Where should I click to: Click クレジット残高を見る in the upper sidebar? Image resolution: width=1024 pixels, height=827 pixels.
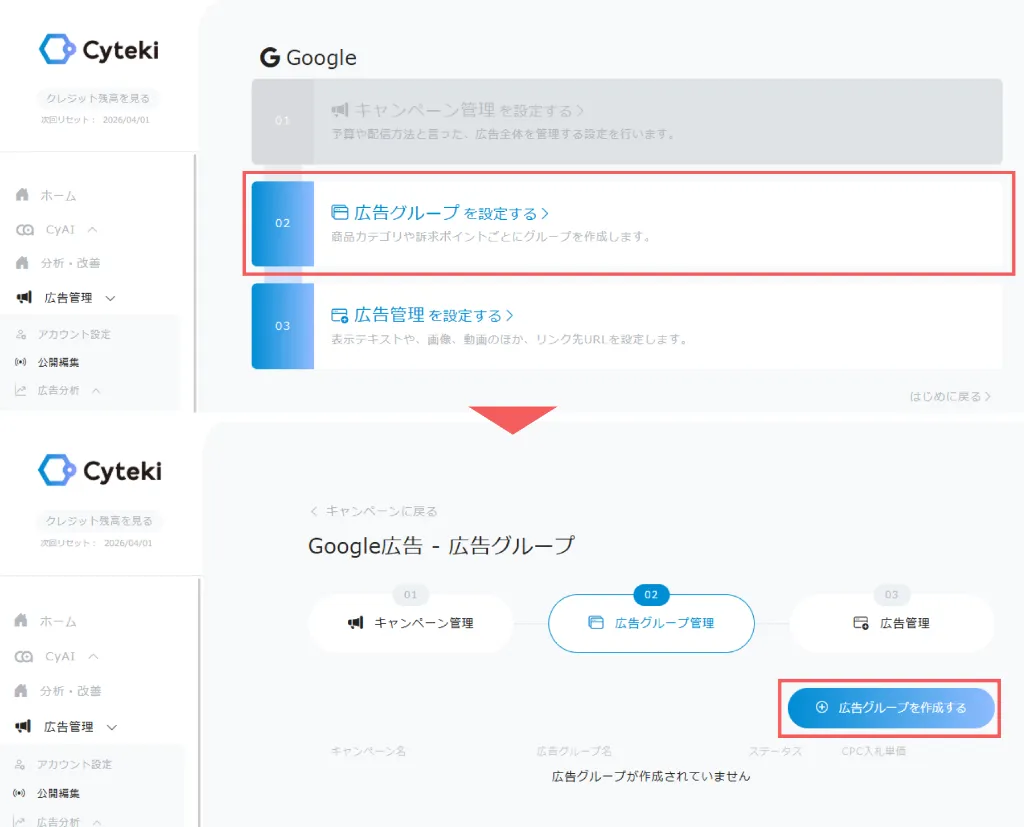coord(98,98)
